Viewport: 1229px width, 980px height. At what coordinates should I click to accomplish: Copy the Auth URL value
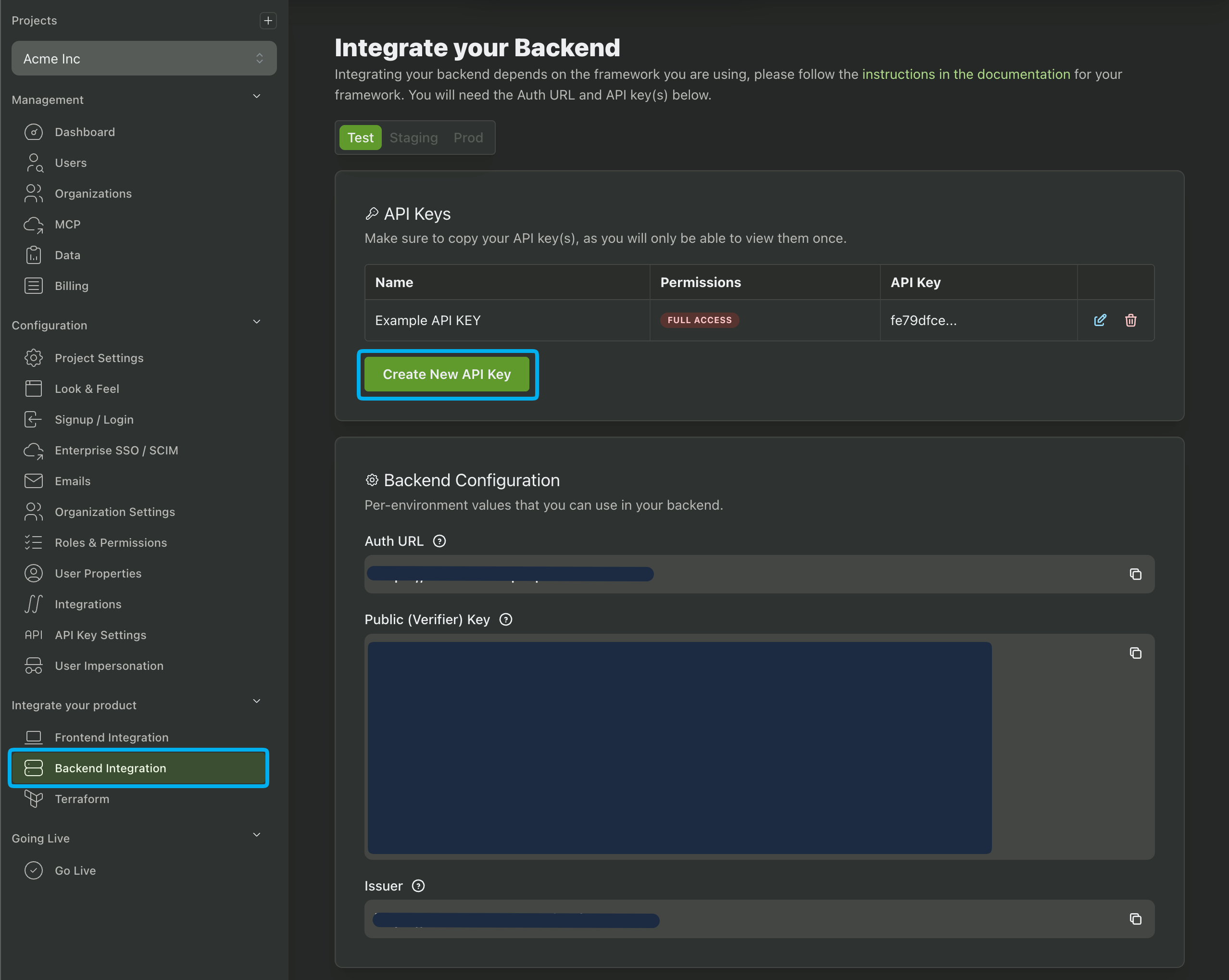(x=1136, y=574)
